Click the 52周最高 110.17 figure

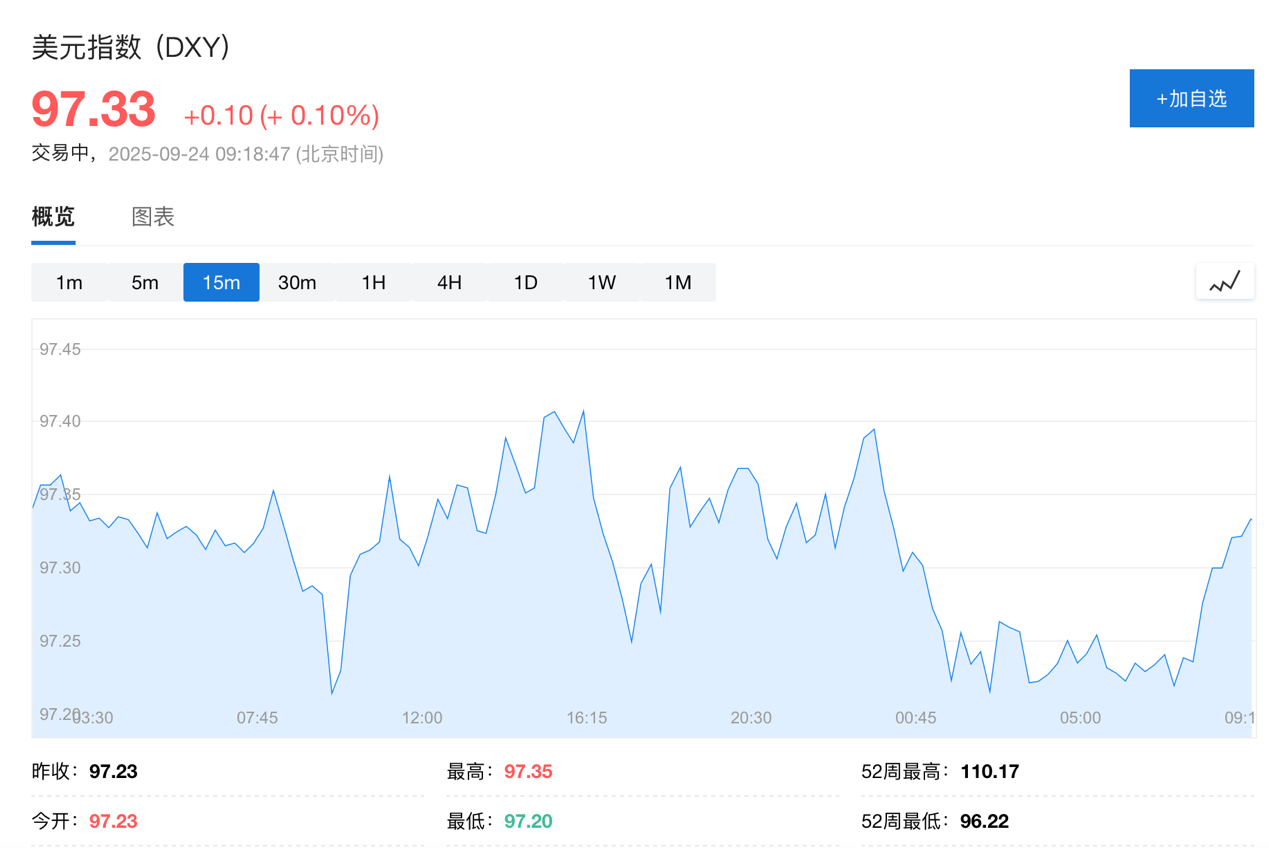tap(989, 771)
